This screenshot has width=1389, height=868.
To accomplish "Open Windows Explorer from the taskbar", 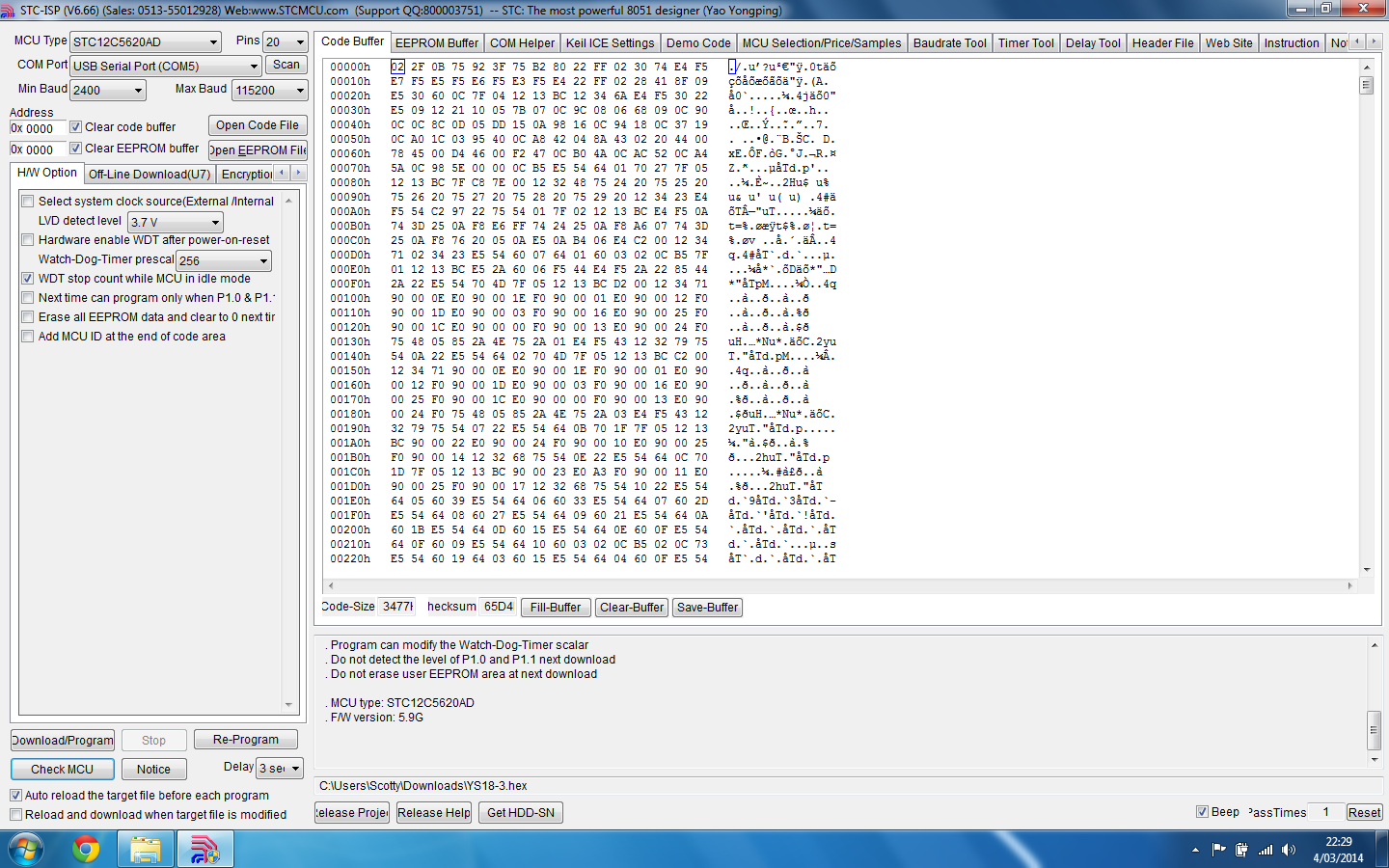I will 146,849.
